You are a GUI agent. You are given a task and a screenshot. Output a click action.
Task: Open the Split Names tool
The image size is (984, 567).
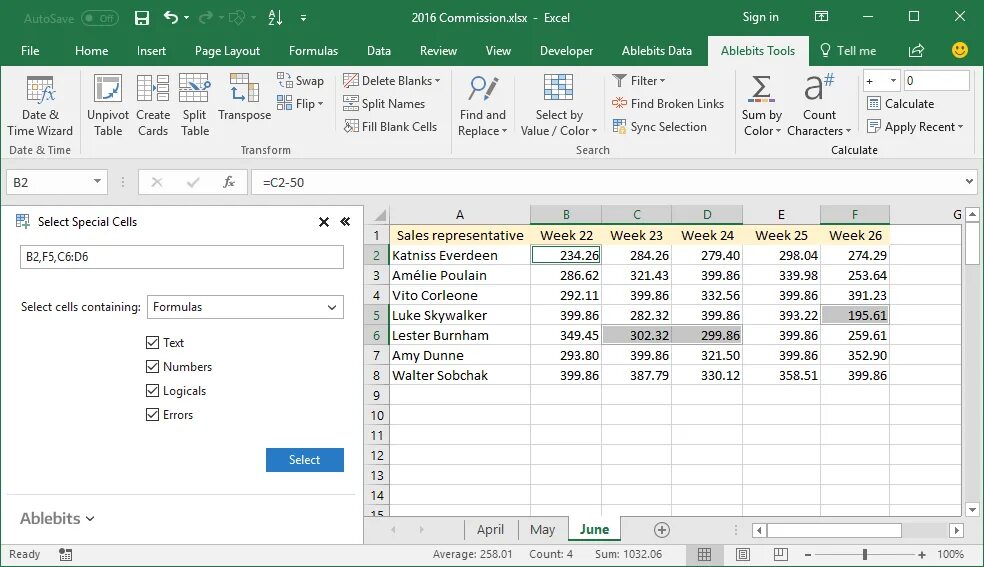pos(384,103)
